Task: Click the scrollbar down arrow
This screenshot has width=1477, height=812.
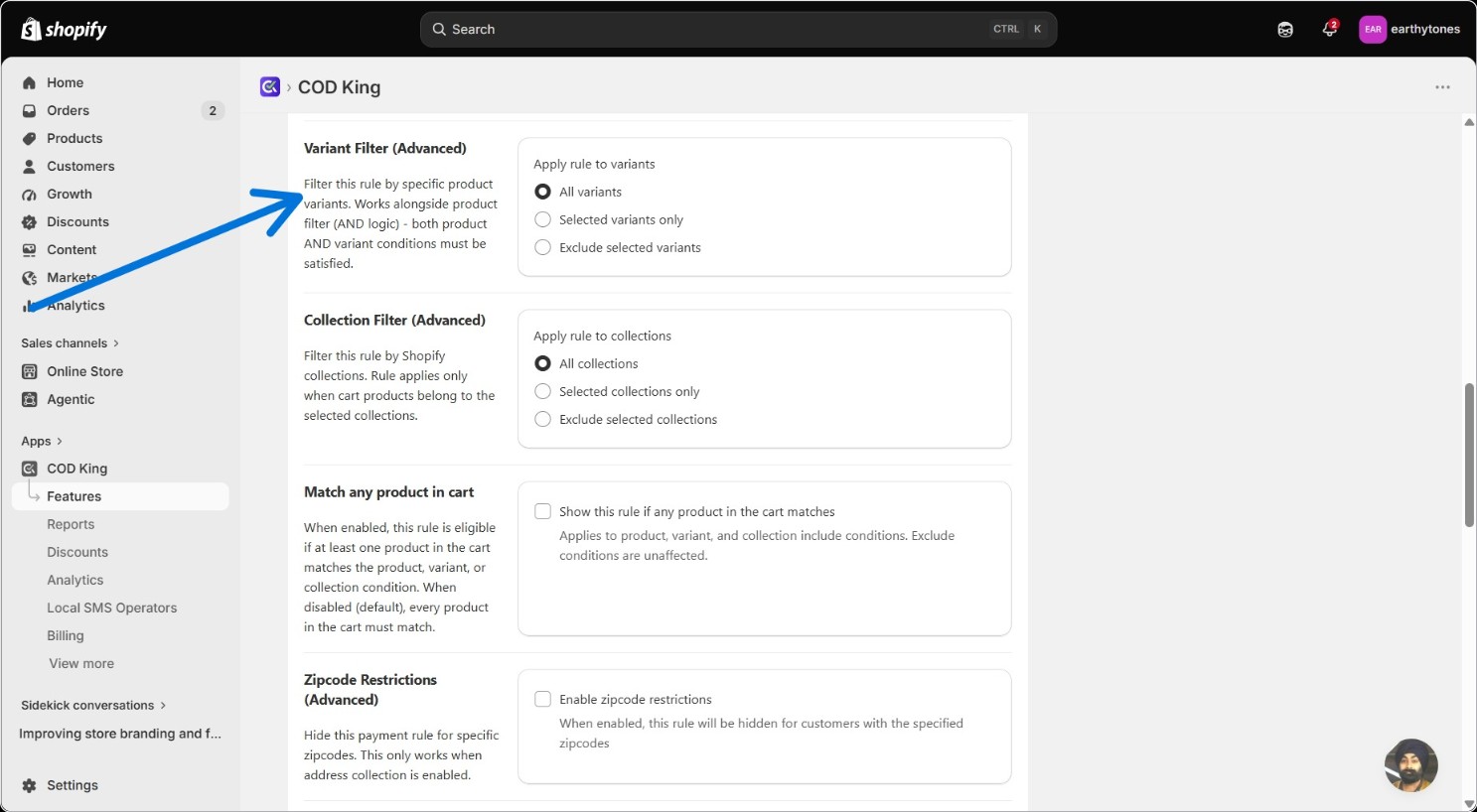Action: coord(1469,804)
